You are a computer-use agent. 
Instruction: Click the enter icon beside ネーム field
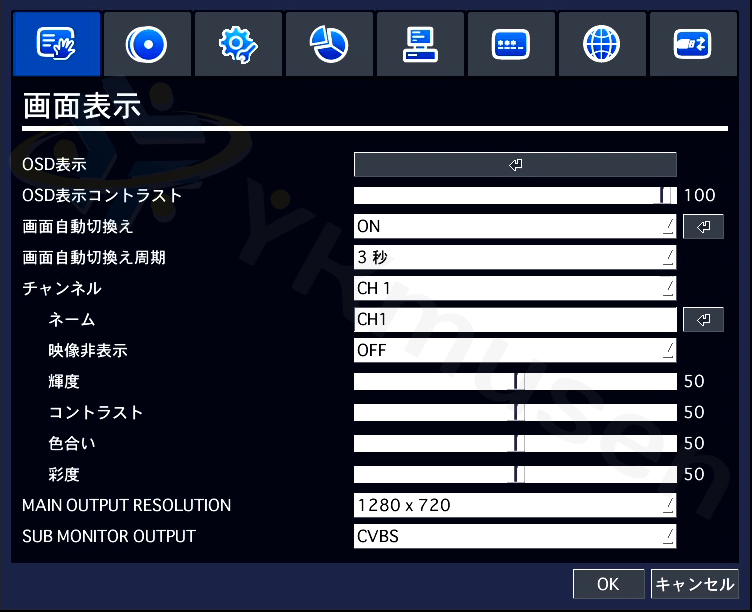coord(703,320)
